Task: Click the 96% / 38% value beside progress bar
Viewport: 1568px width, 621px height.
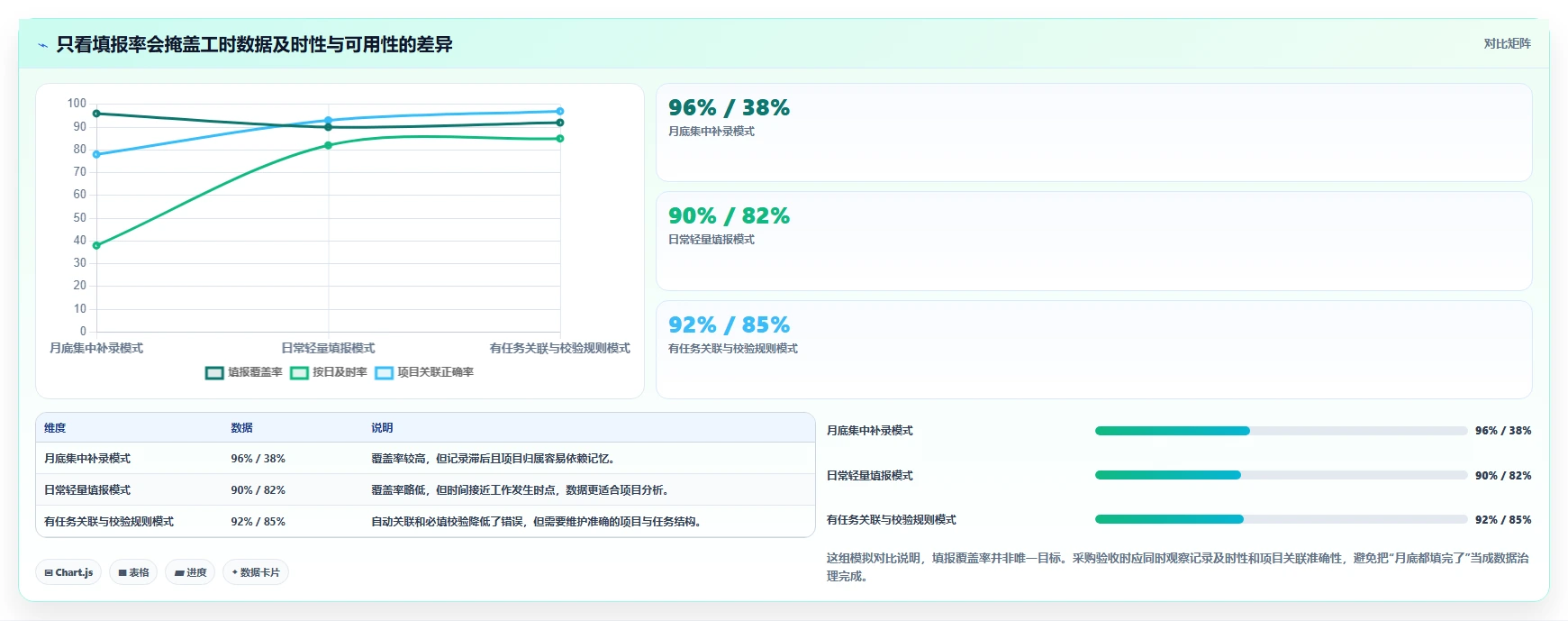Action: [x=1503, y=431]
